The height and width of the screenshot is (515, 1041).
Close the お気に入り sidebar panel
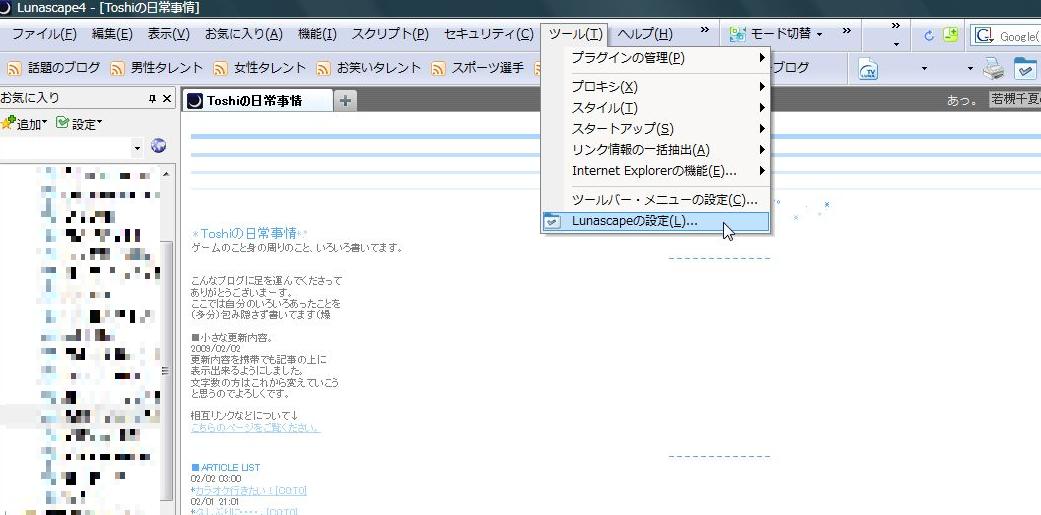[167, 99]
